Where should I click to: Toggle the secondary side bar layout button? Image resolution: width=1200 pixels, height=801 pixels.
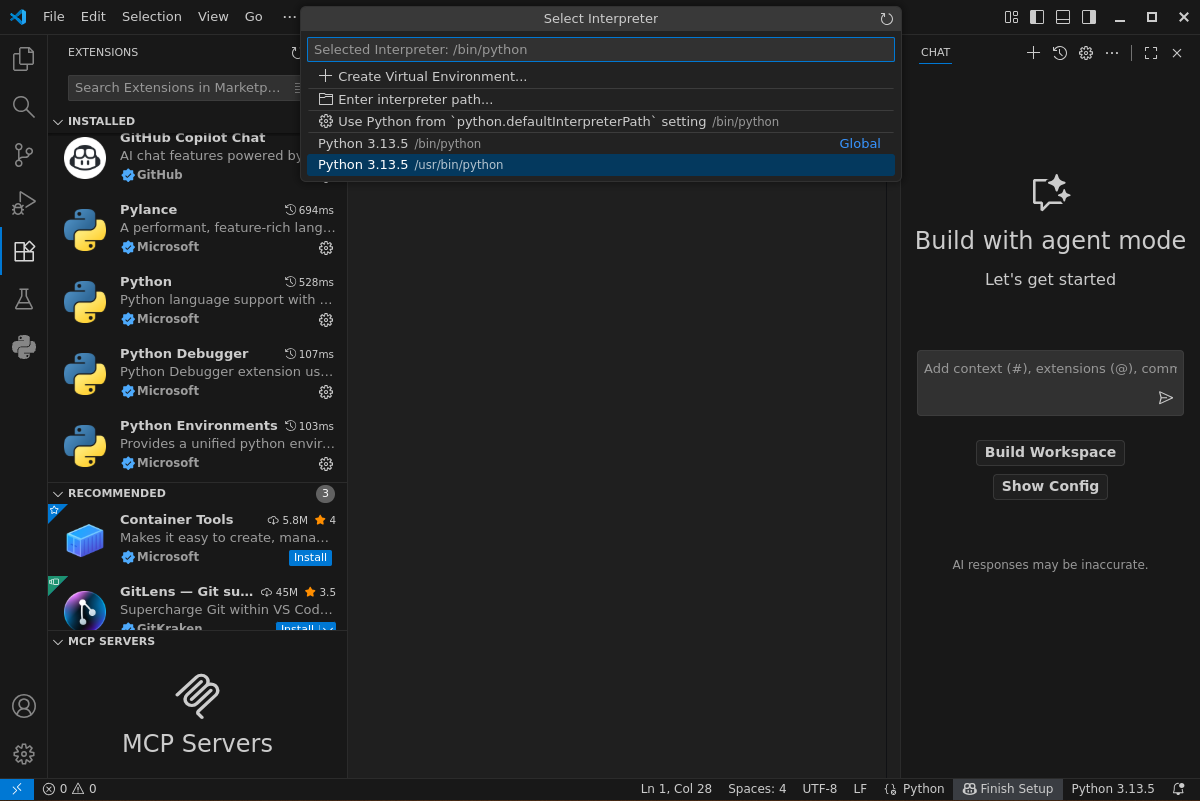[x=1089, y=17]
